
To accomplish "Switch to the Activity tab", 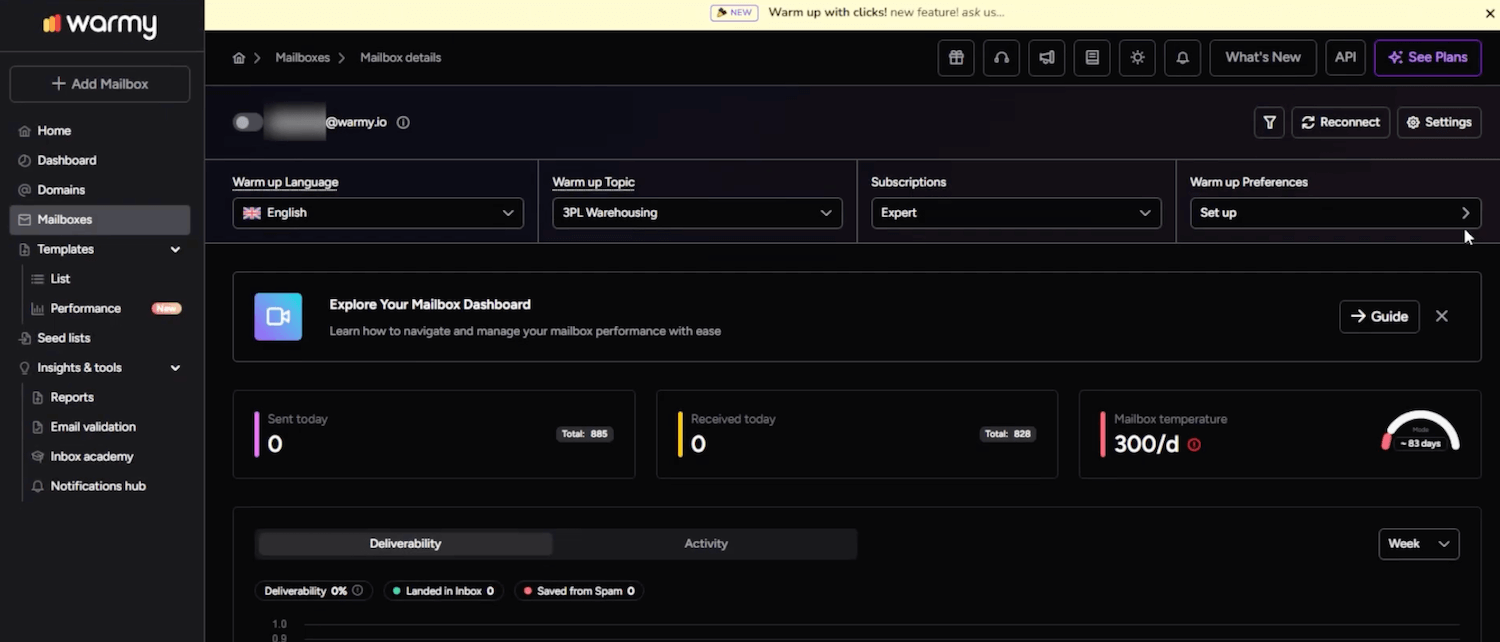I will pos(705,544).
